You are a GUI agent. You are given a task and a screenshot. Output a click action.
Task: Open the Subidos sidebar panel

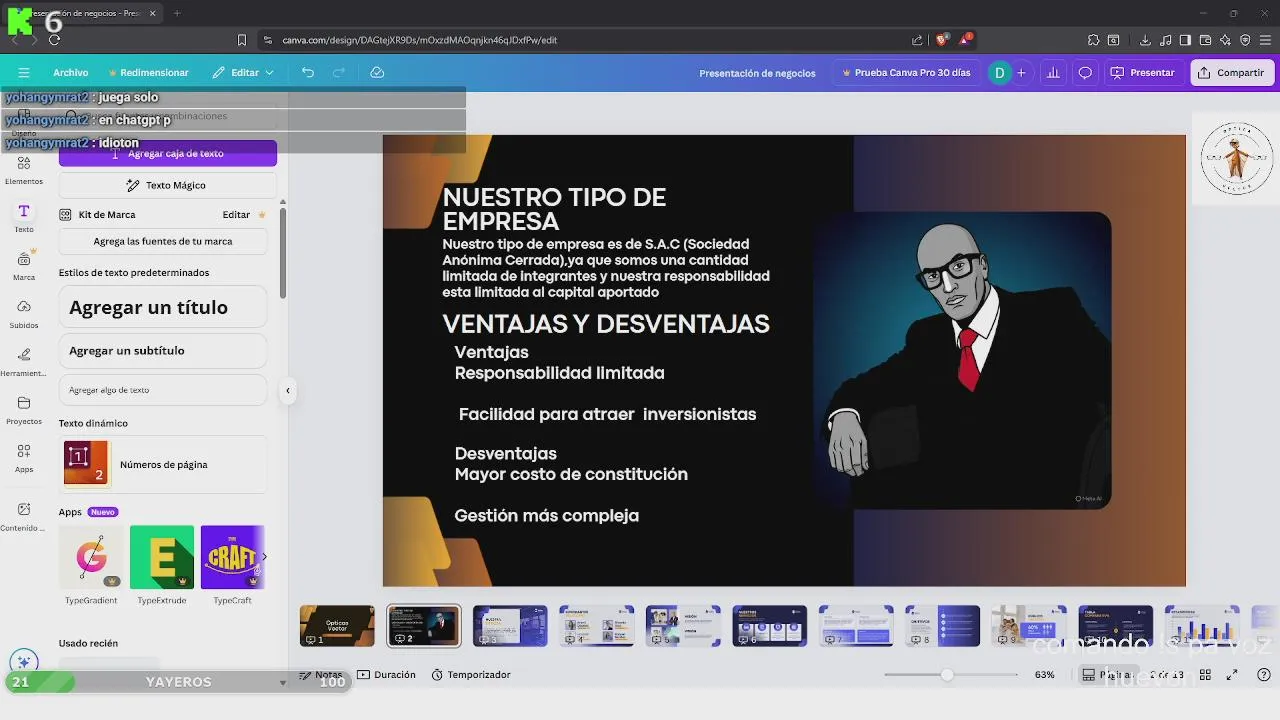(x=24, y=314)
